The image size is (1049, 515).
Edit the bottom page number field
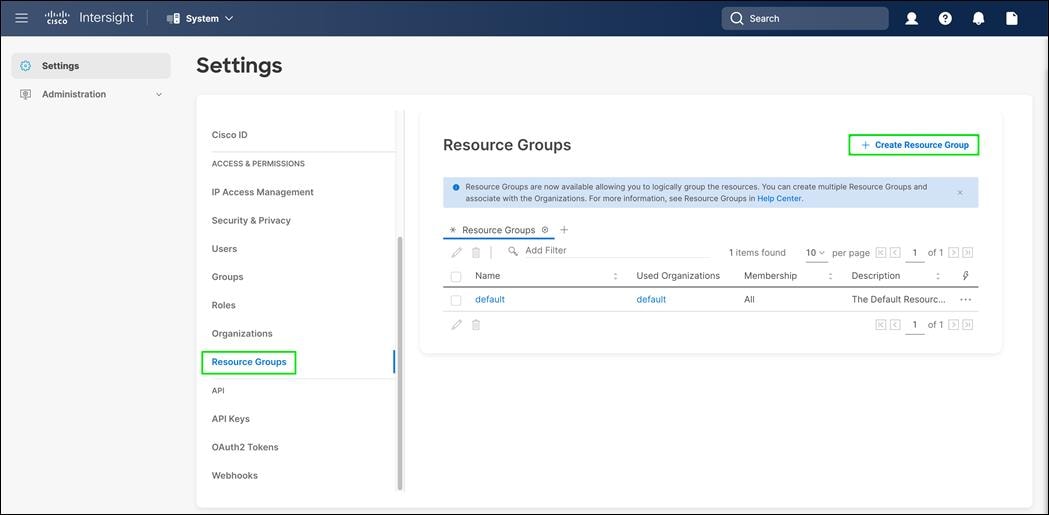915,325
